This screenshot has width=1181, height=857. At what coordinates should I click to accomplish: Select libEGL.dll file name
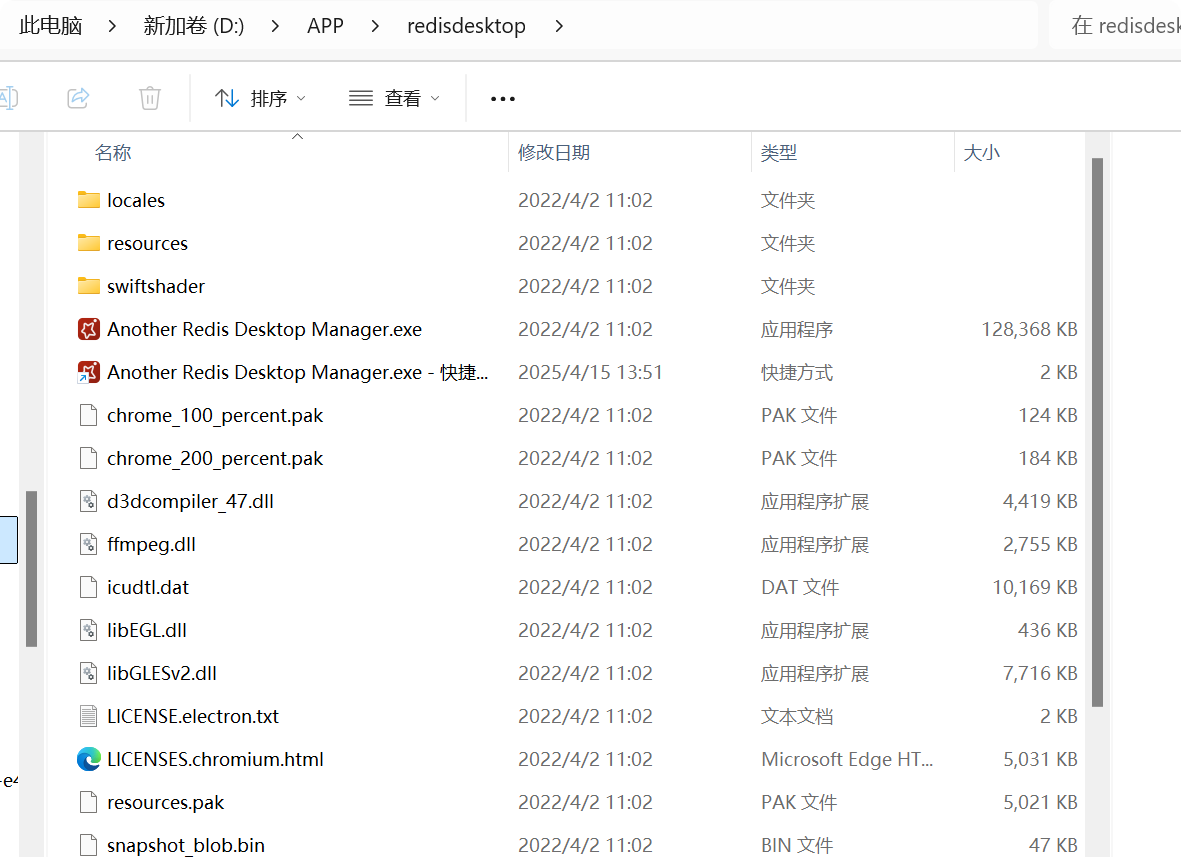coord(147,630)
